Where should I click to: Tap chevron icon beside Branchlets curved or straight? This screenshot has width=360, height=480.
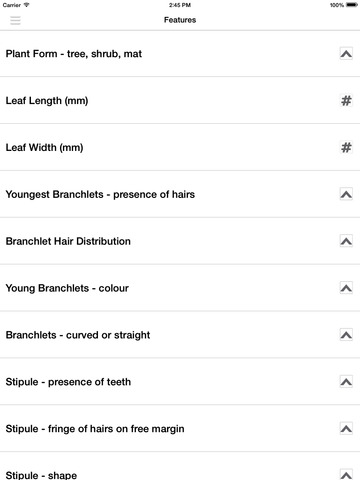point(346,335)
